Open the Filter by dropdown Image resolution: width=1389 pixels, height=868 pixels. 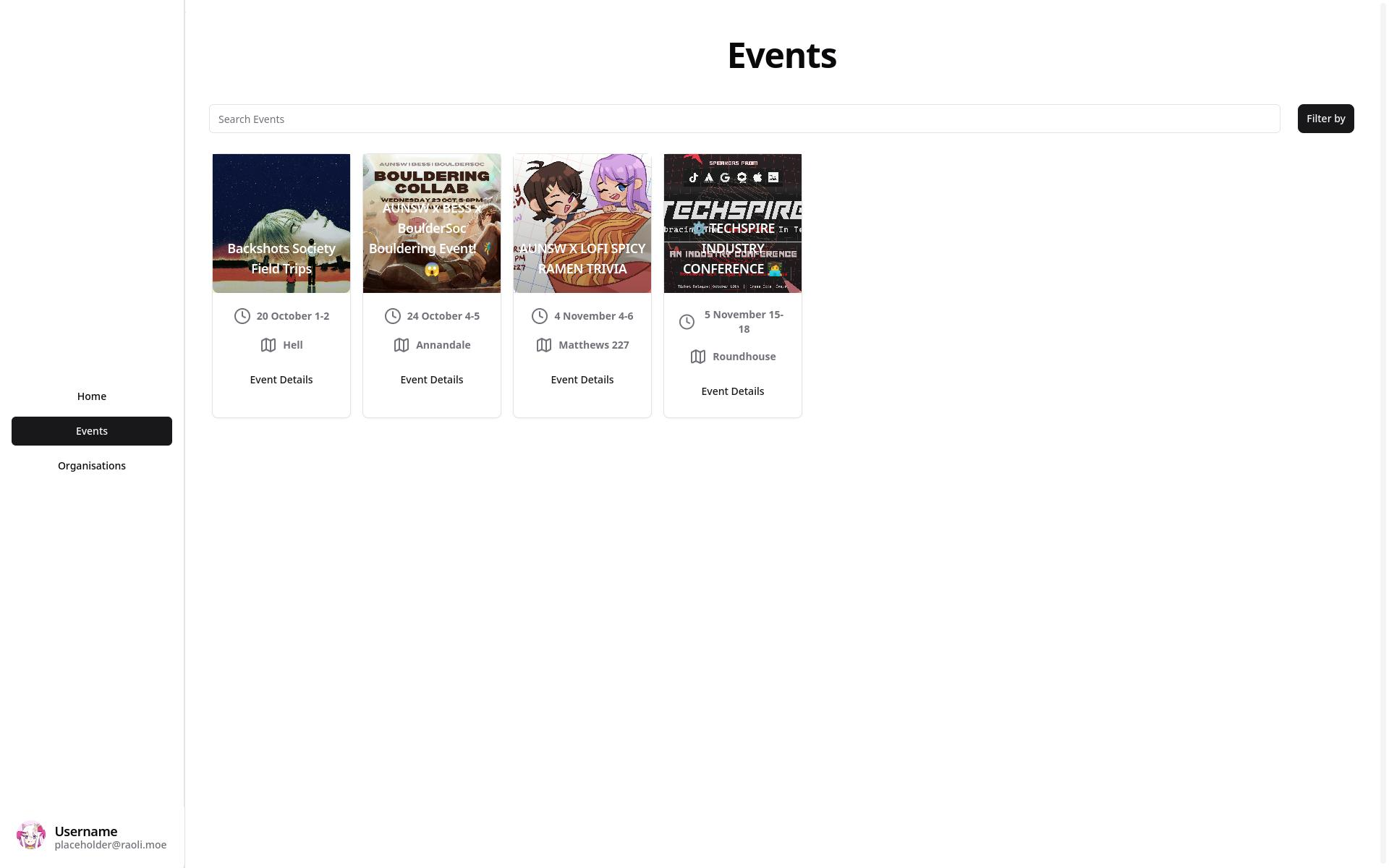point(1325,119)
